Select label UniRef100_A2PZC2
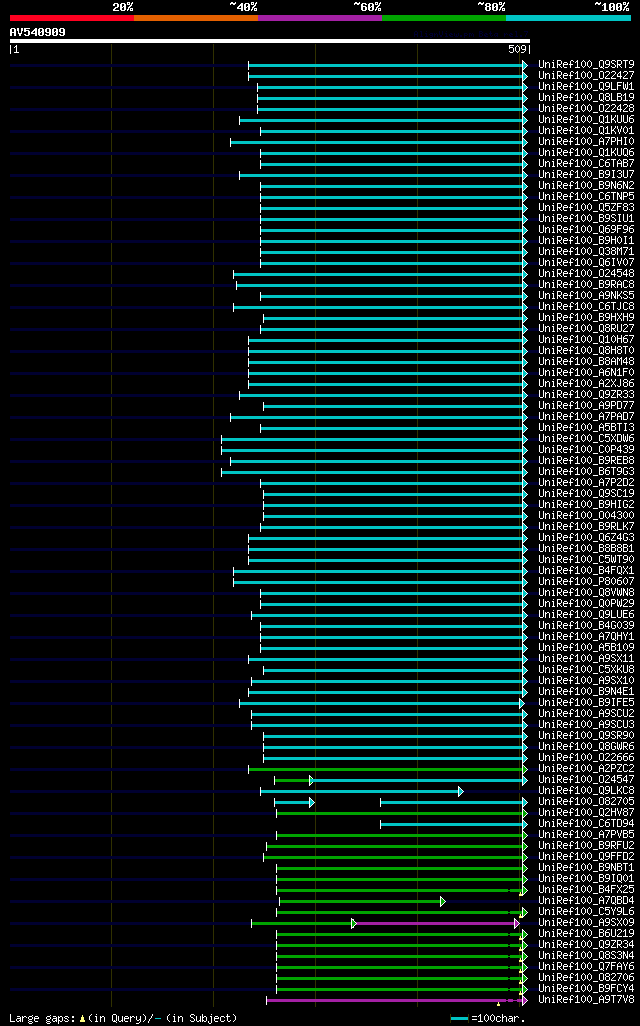 586,769
